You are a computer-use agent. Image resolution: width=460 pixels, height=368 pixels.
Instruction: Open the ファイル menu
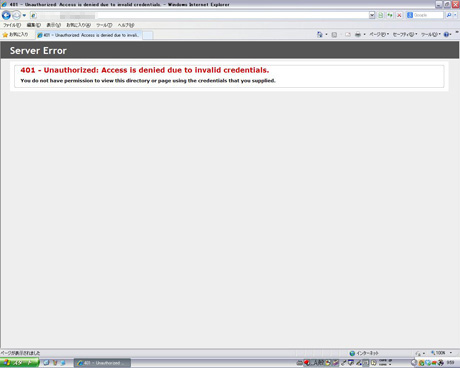click(12, 25)
